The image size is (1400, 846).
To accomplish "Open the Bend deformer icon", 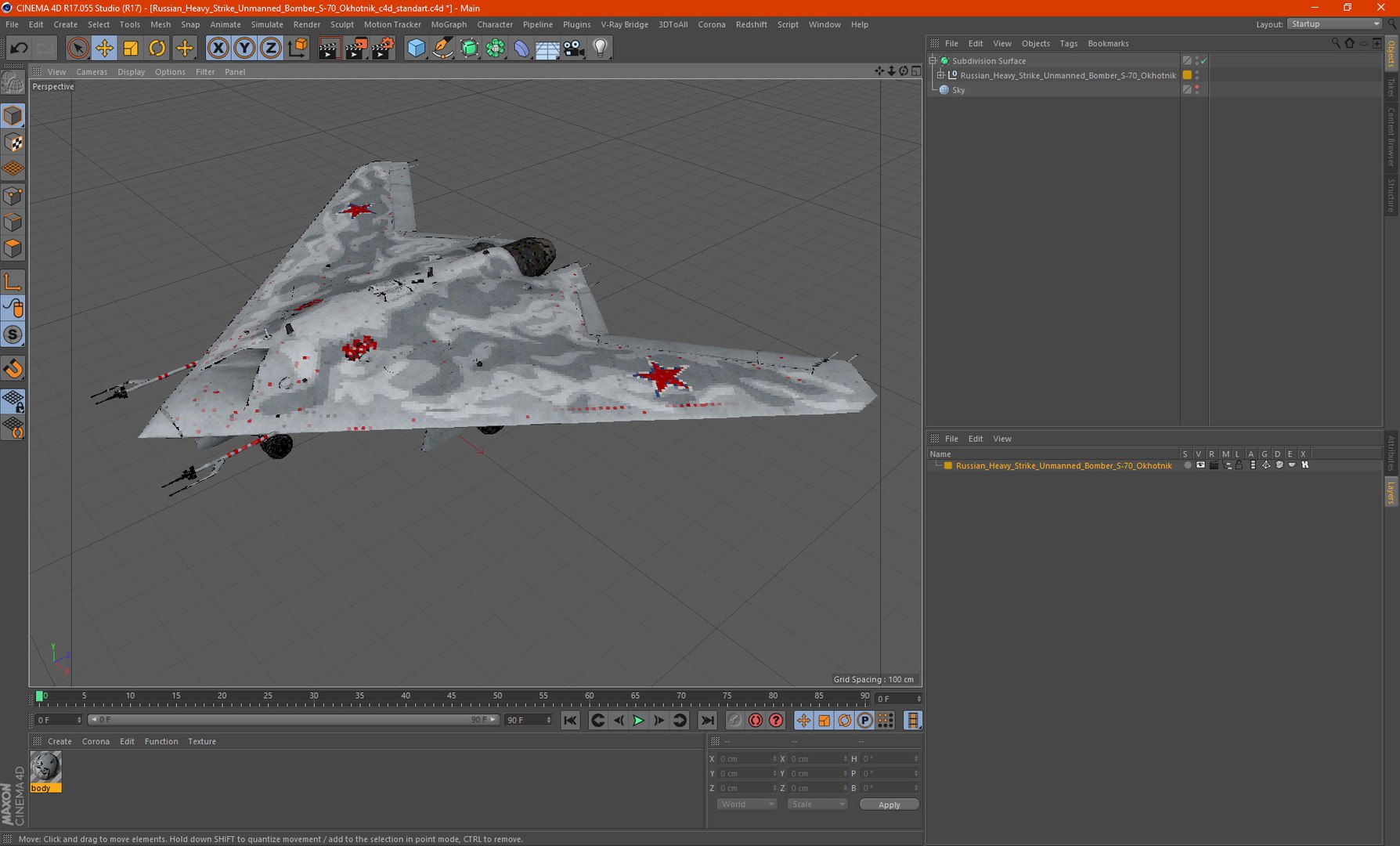I will click(x=521, y=49).
